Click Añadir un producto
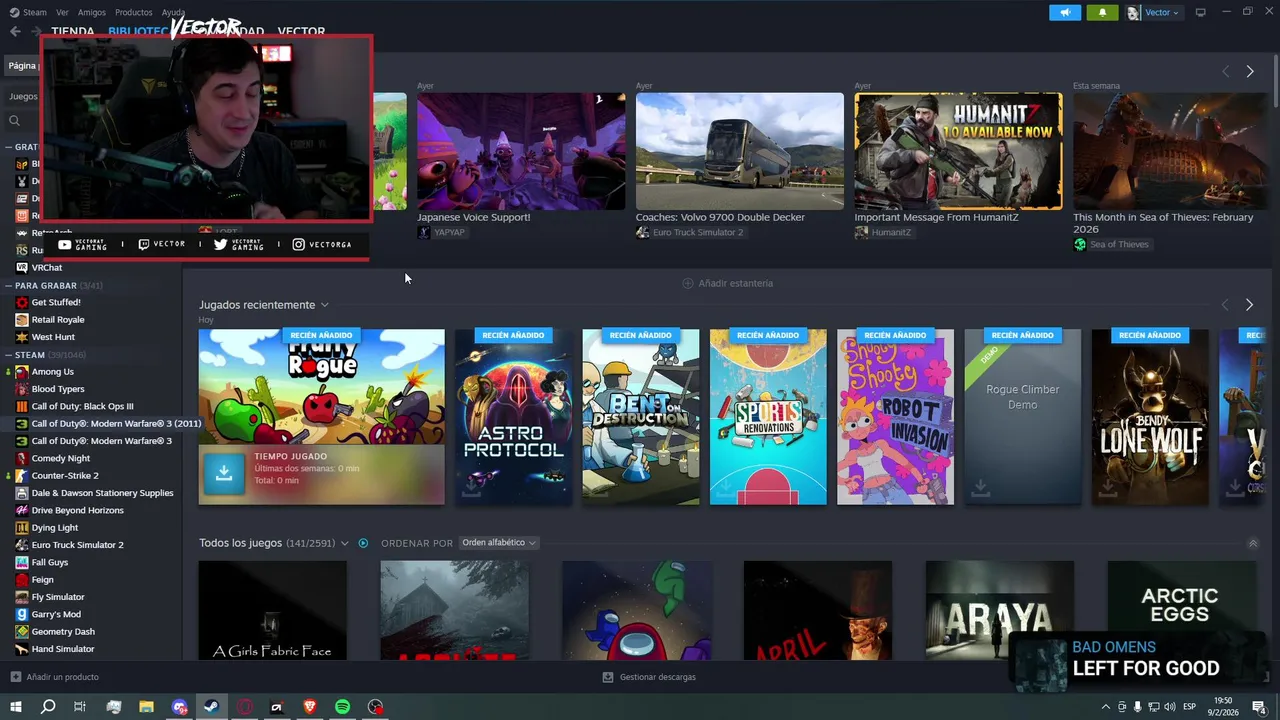The image size is (1280, 720). pyautogui.click(x=55, y=677)
